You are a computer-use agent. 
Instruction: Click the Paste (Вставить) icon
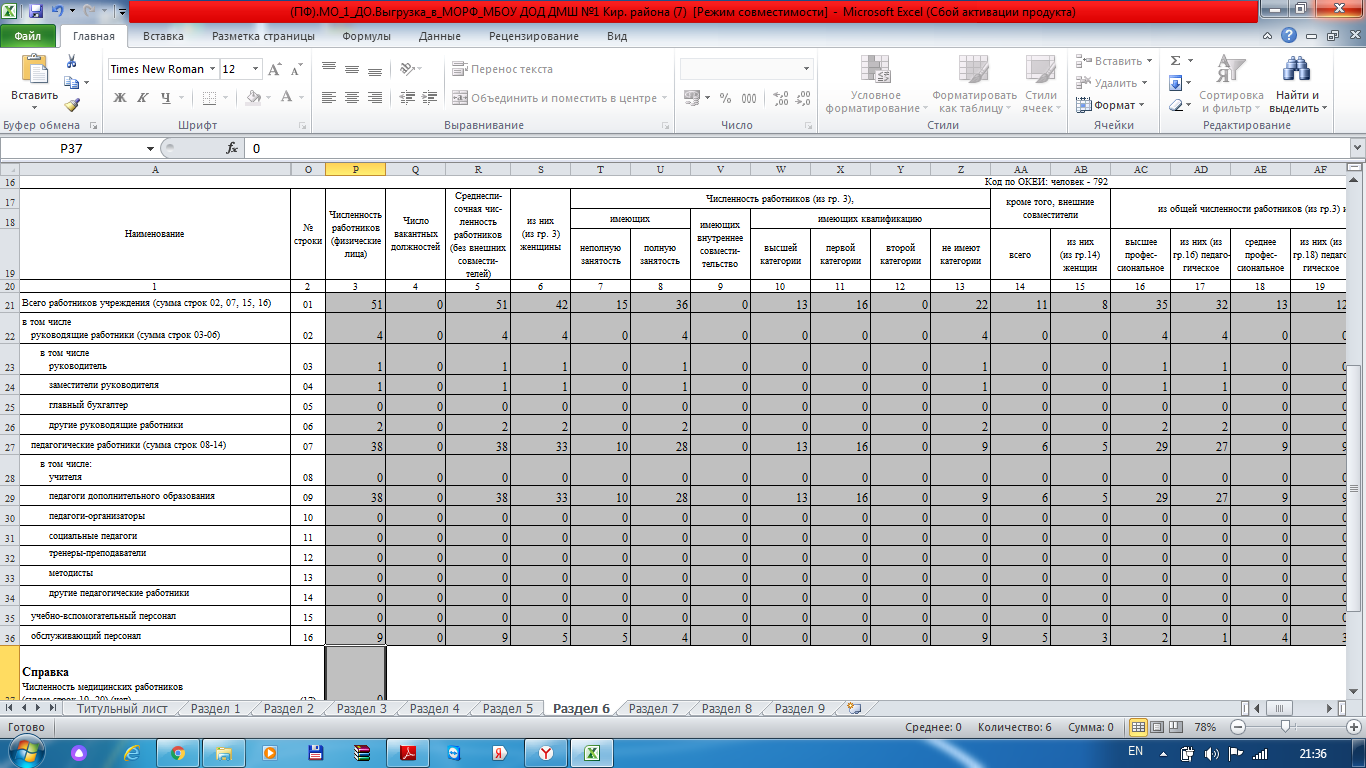[x=34, y=71]
